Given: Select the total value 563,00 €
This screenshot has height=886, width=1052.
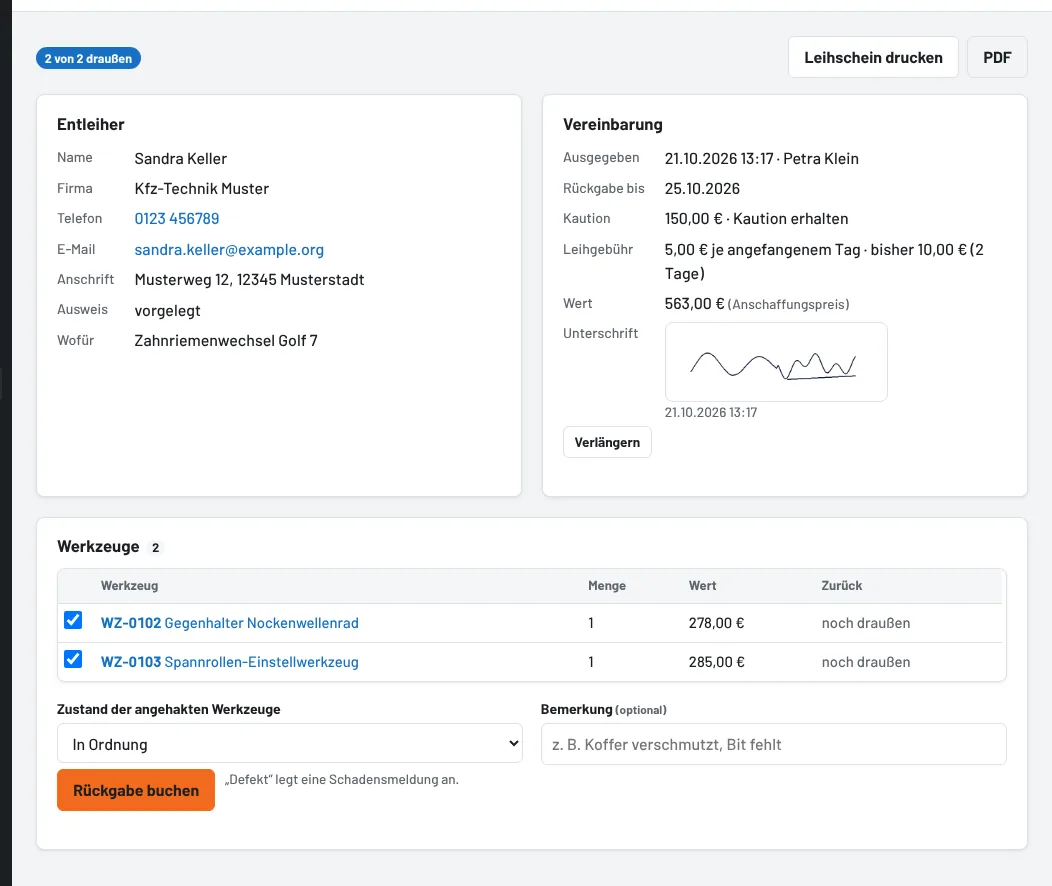Looking at the screenshot, I should [x=694, y=304].
